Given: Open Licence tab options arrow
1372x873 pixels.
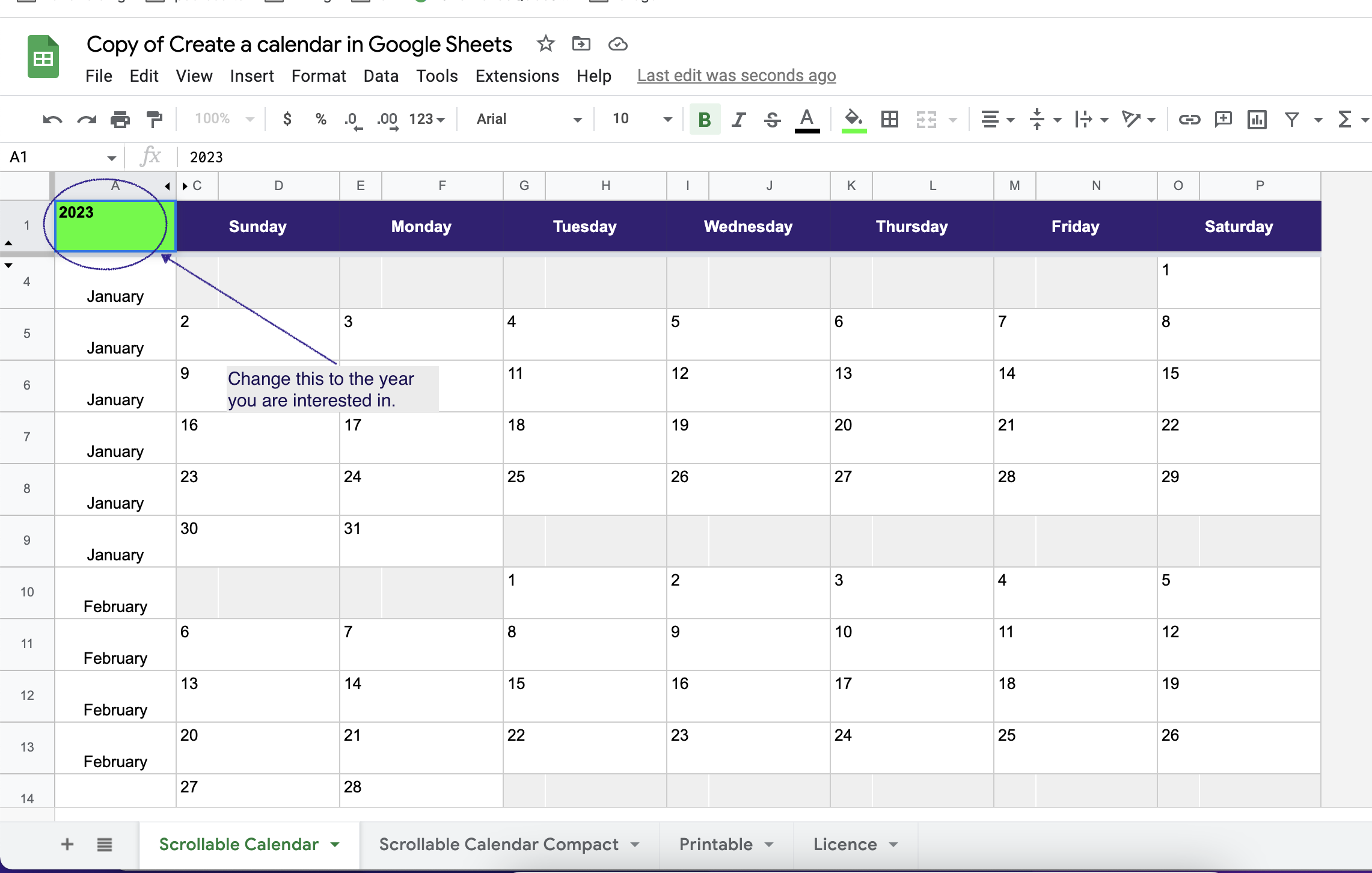Looking at the screenshot, I should (x=893, y=845).
